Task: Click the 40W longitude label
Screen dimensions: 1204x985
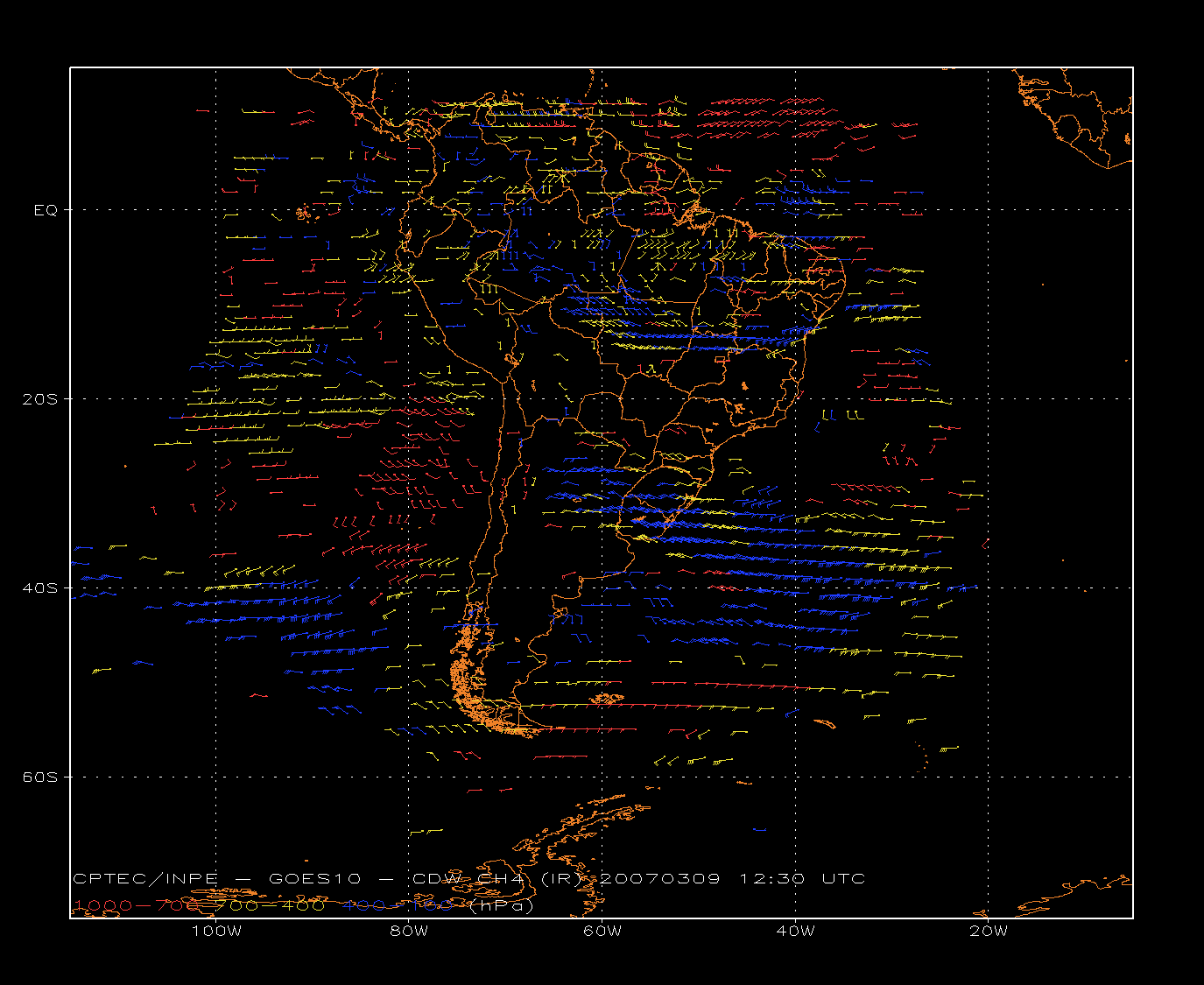Action: click(x=795, y=931)
